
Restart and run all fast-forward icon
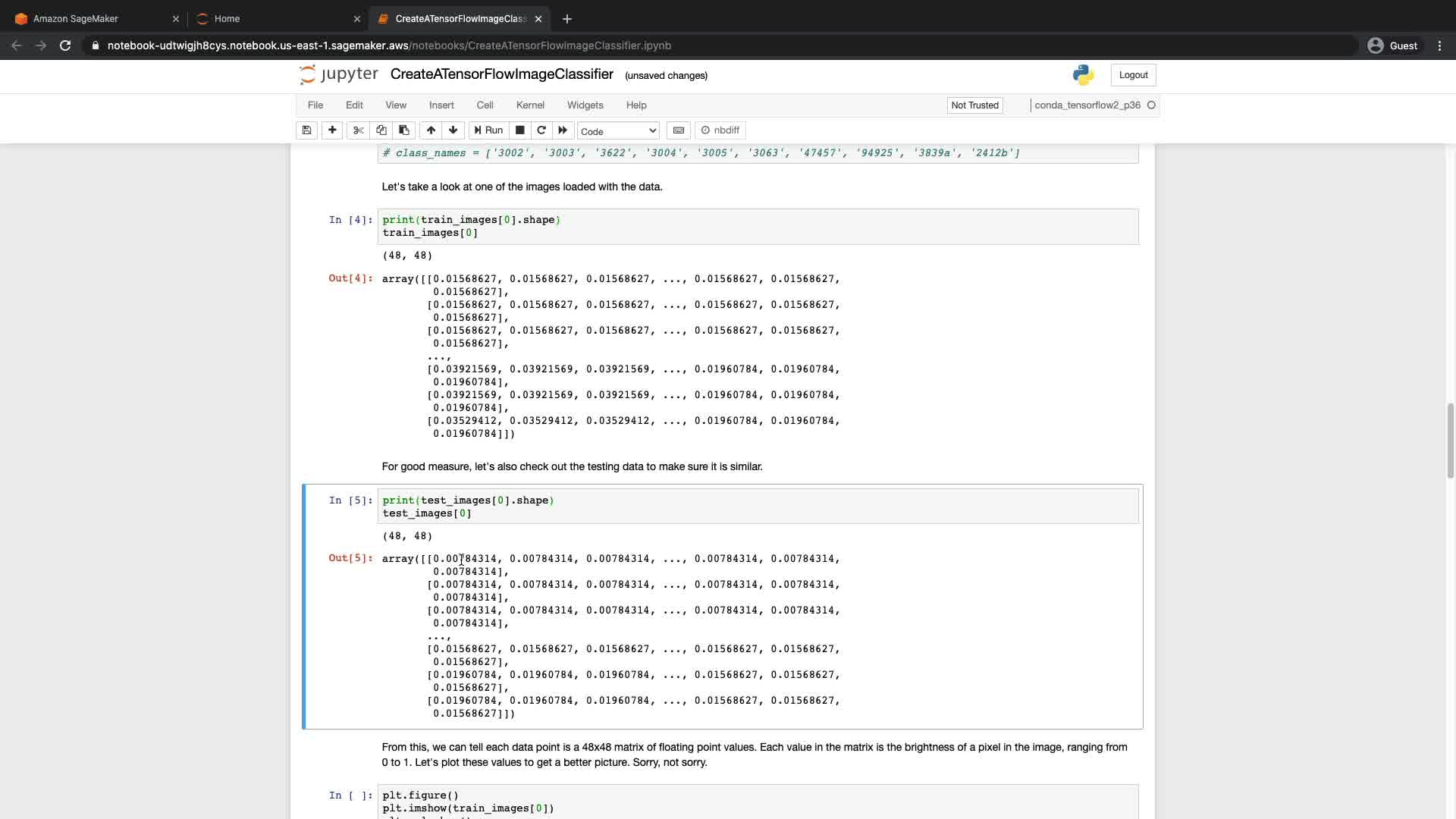[563, 130]
